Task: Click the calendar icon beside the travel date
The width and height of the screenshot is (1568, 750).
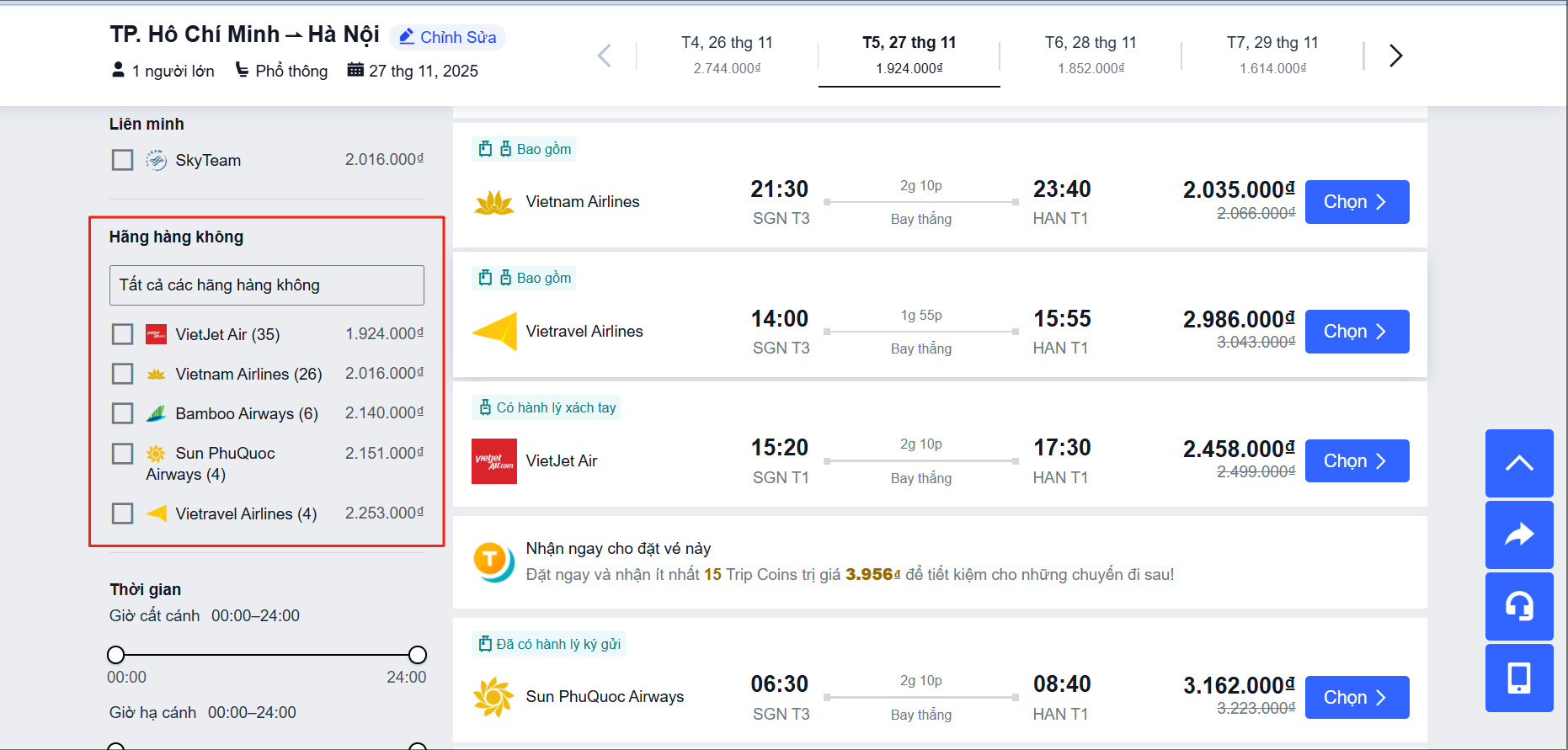Action: [356, 70]
